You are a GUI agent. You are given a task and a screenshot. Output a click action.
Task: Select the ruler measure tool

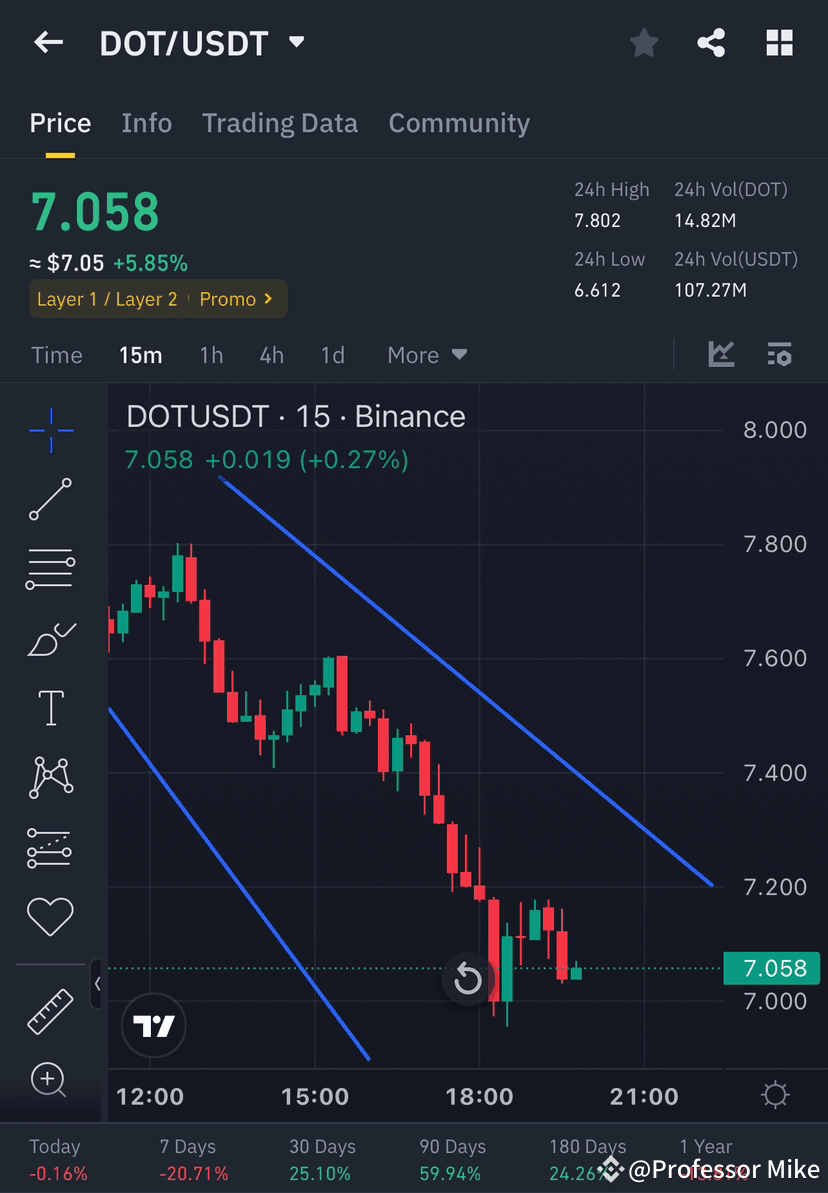pos(50,1010)
